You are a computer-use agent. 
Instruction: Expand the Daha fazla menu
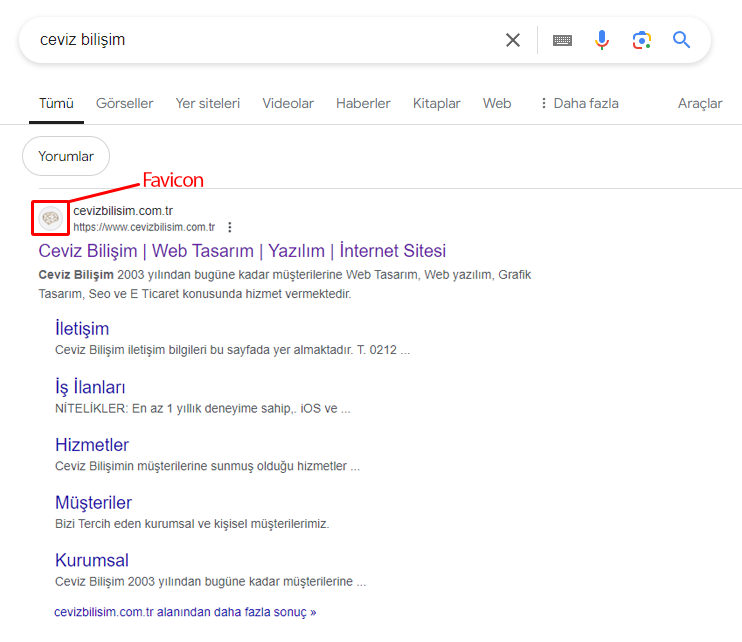point(580,104)
